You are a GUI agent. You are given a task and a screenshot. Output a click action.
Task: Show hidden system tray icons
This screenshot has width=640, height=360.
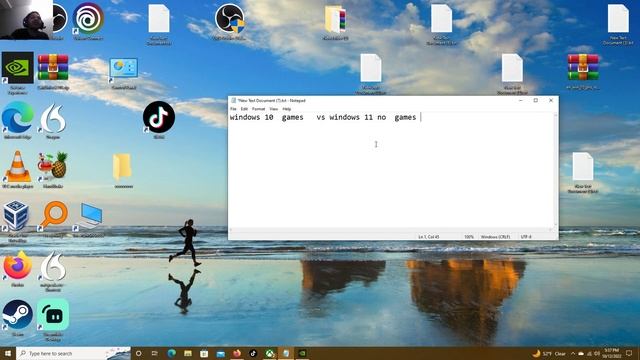pos(573,353)
